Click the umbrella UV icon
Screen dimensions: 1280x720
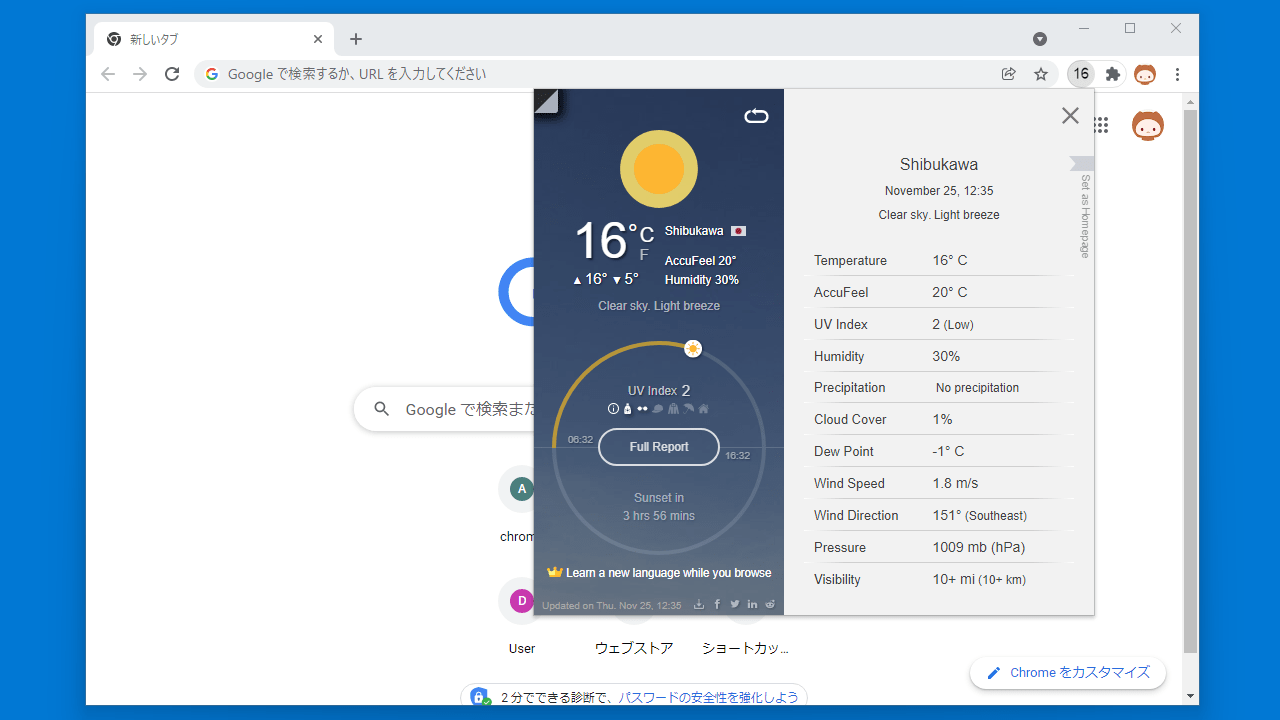point(688,408)
